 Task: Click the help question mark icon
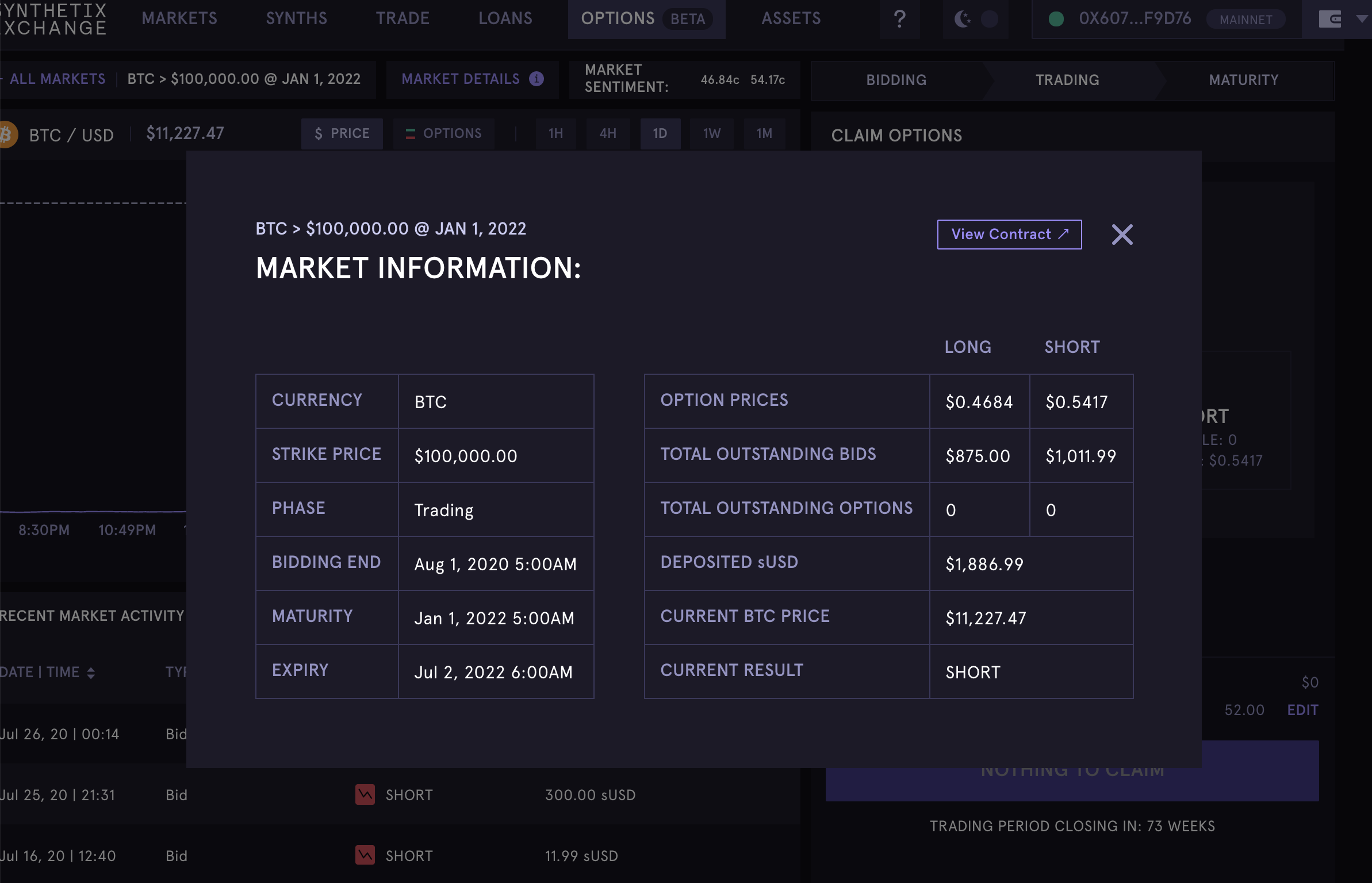(x=899, y=19)
